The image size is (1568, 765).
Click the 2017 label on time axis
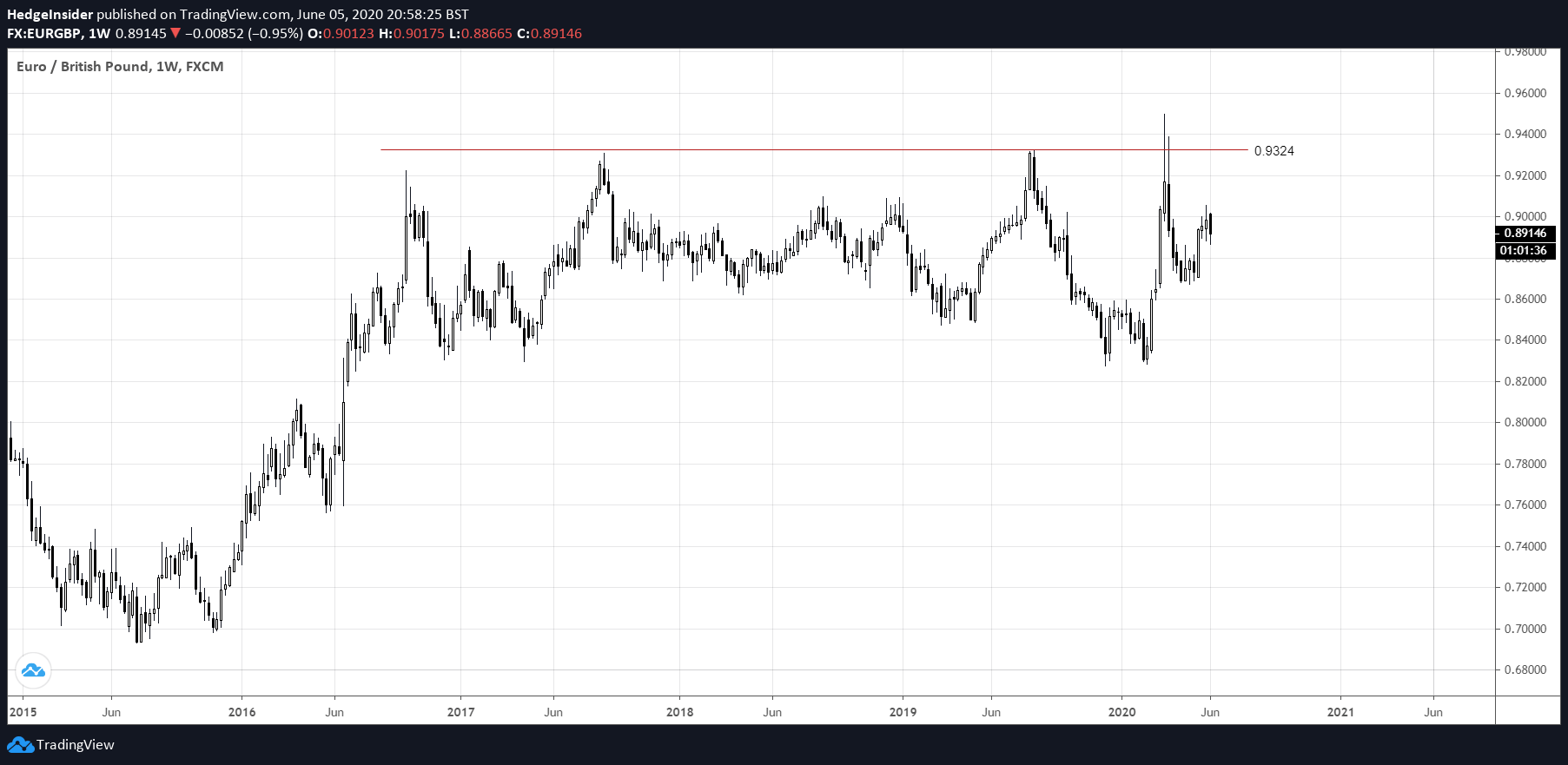(460, 712)
